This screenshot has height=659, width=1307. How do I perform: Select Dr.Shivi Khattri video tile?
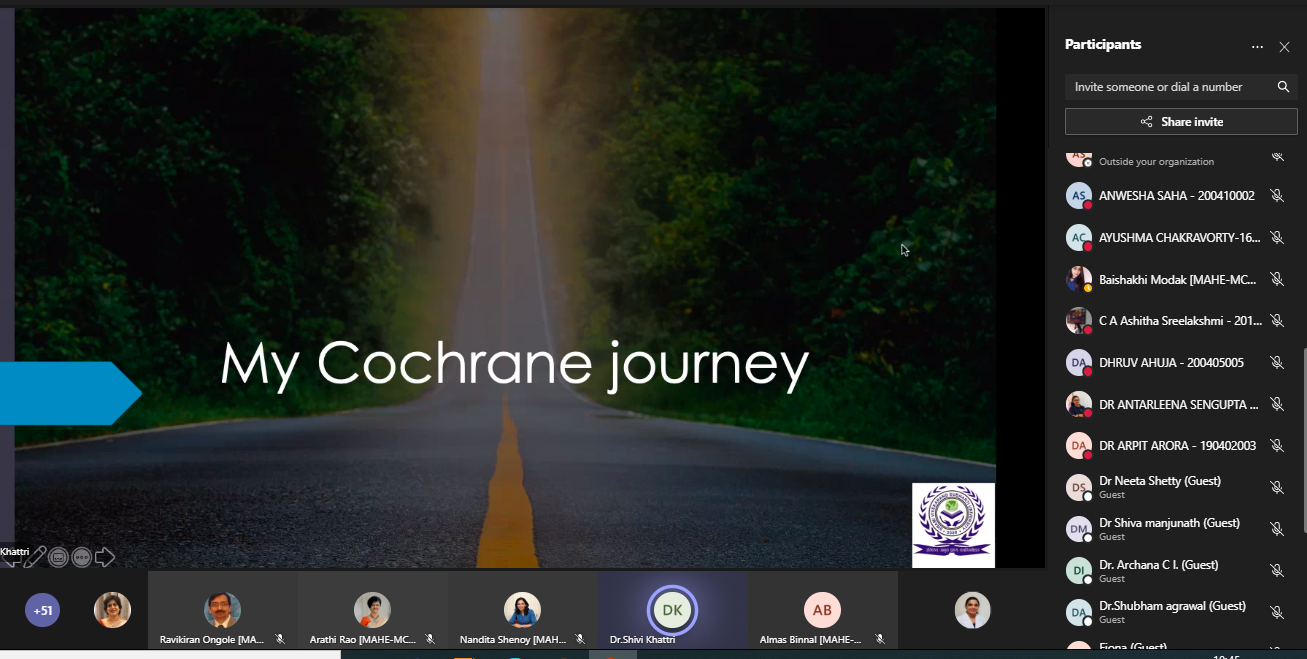pos(672,612)
